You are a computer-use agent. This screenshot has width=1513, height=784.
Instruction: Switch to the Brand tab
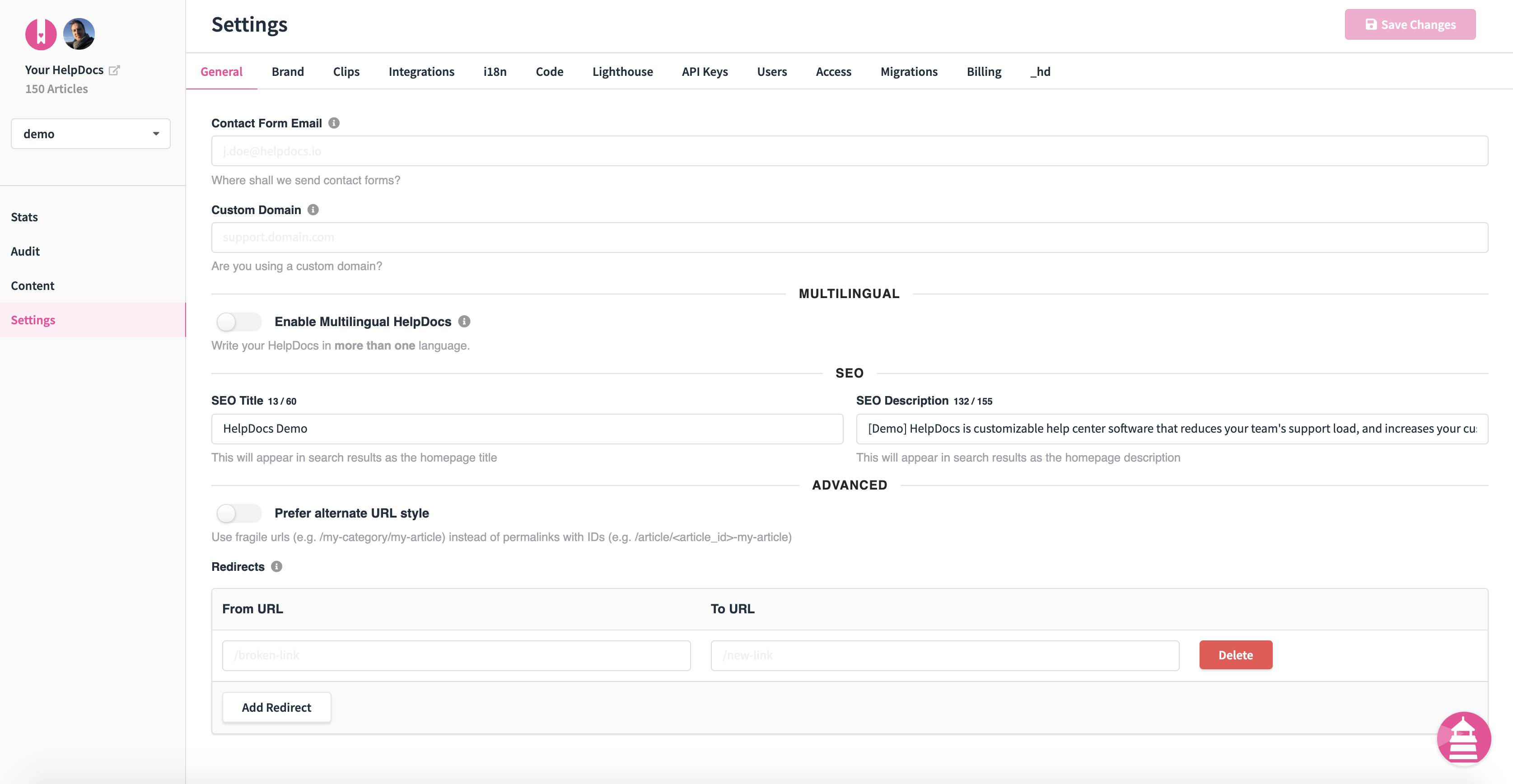(288, 71)
